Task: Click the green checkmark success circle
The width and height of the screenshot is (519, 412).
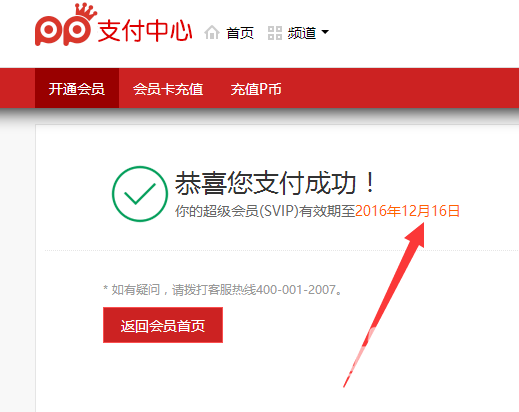Action: point(140,194)
